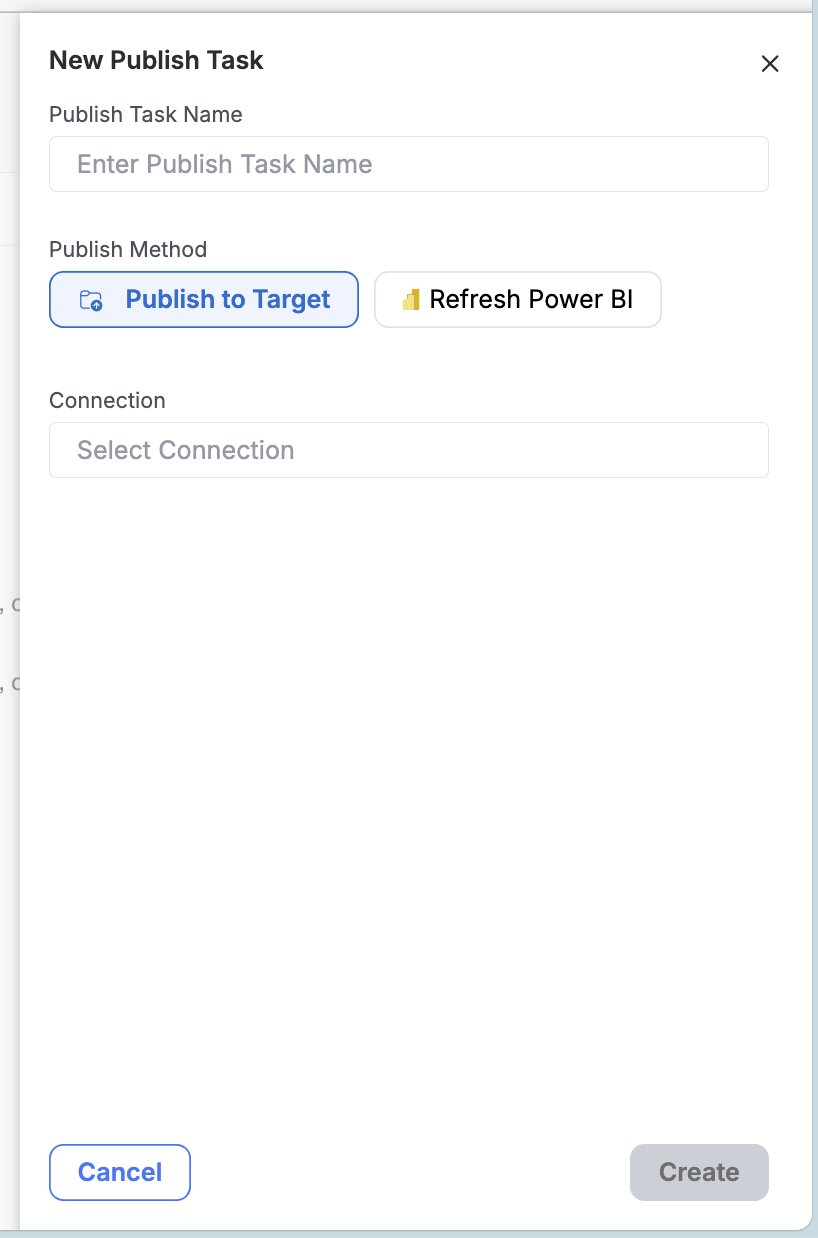Open the Select Connection dropdown
Viewport: 818px width, 1238px height.
coord(409,450)
